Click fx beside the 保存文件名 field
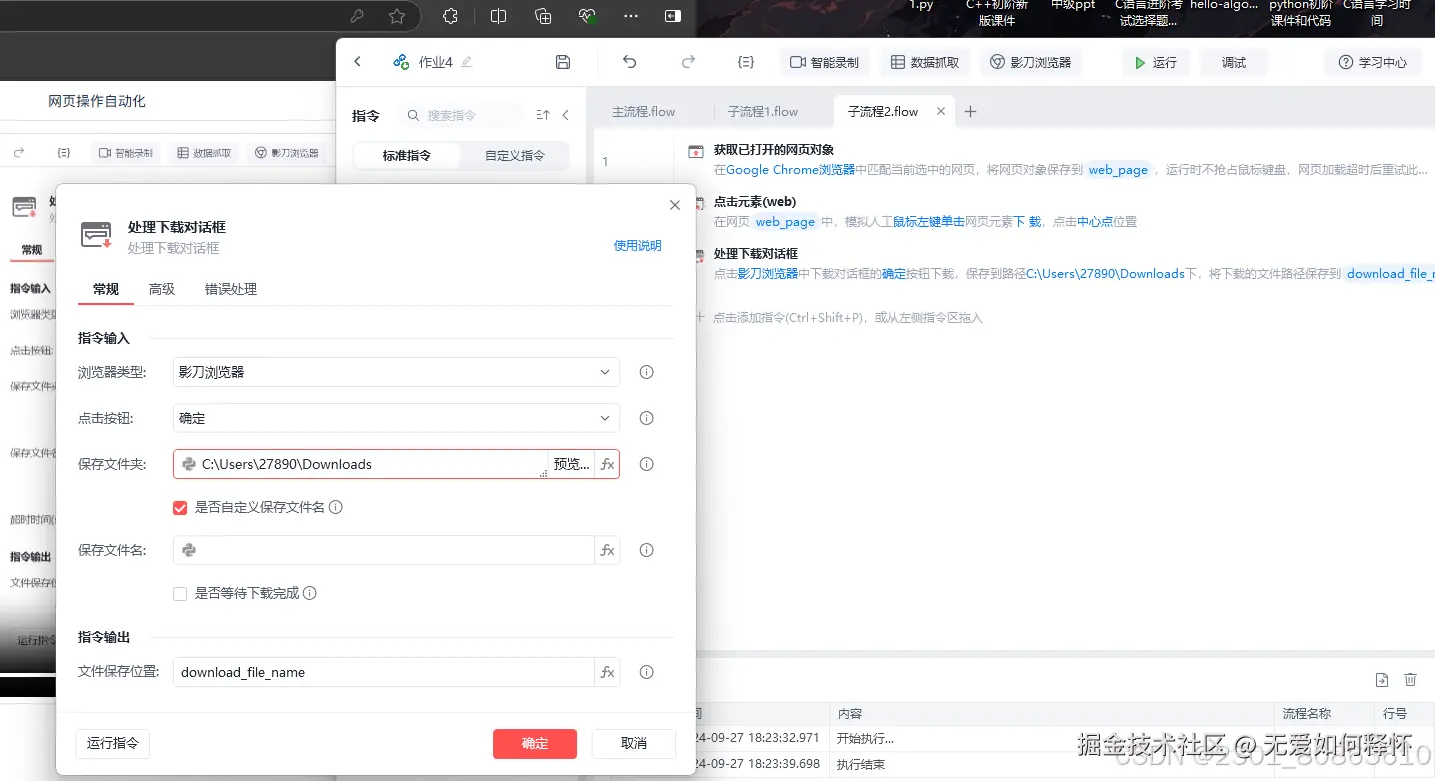The image size is (1435, 781). 607,549
